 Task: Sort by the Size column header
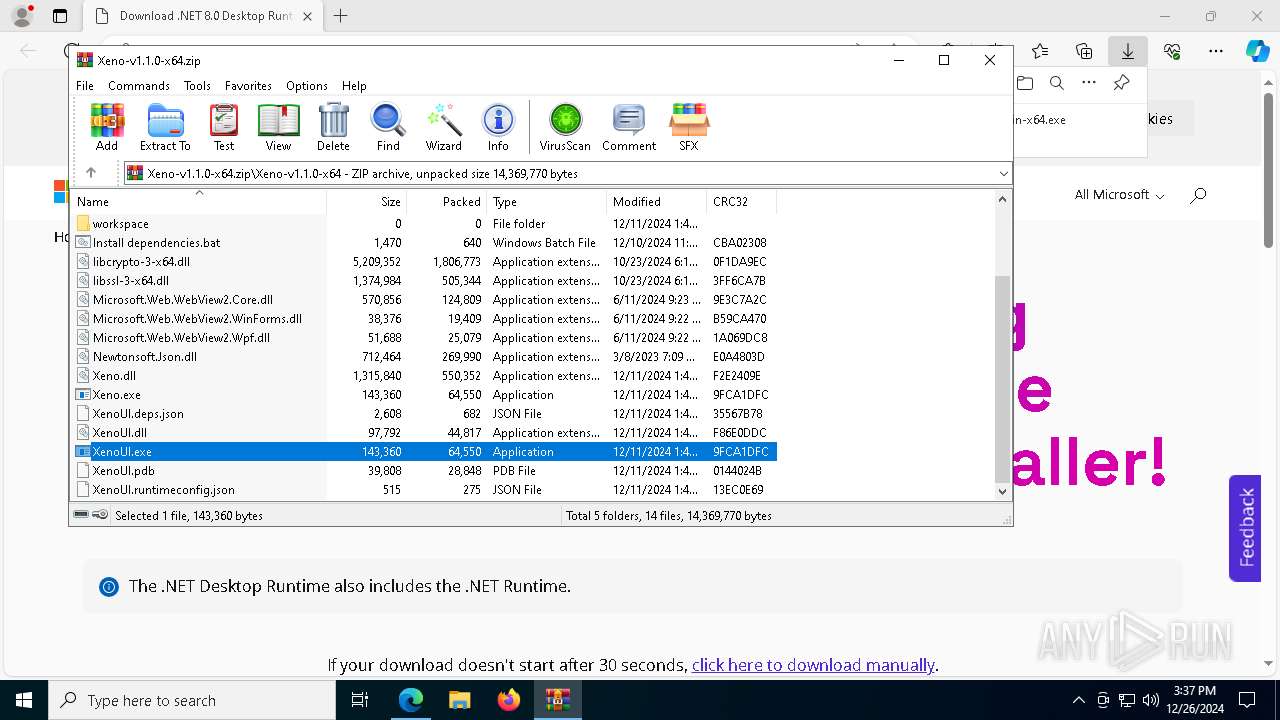pyautogui.click(x=367, y=201)
